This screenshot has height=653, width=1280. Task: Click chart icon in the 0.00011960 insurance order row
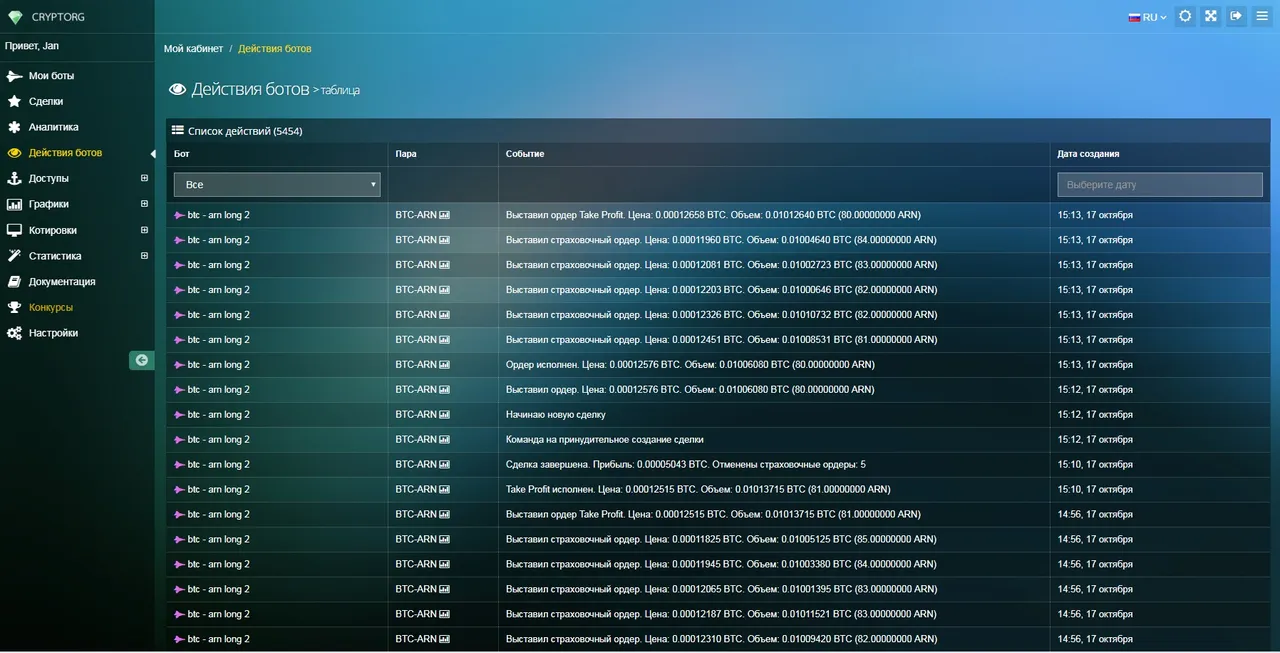445,240
